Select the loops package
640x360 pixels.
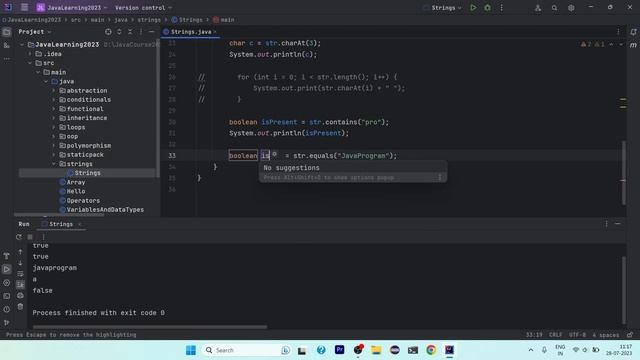(x=76, y=127)
